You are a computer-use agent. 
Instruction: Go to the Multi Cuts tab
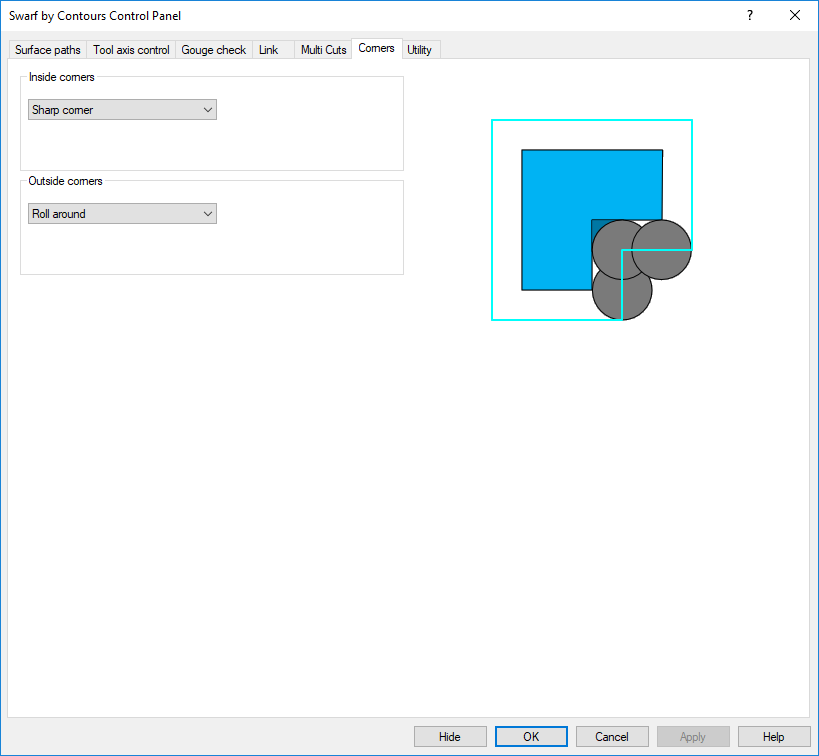point(323,50)
